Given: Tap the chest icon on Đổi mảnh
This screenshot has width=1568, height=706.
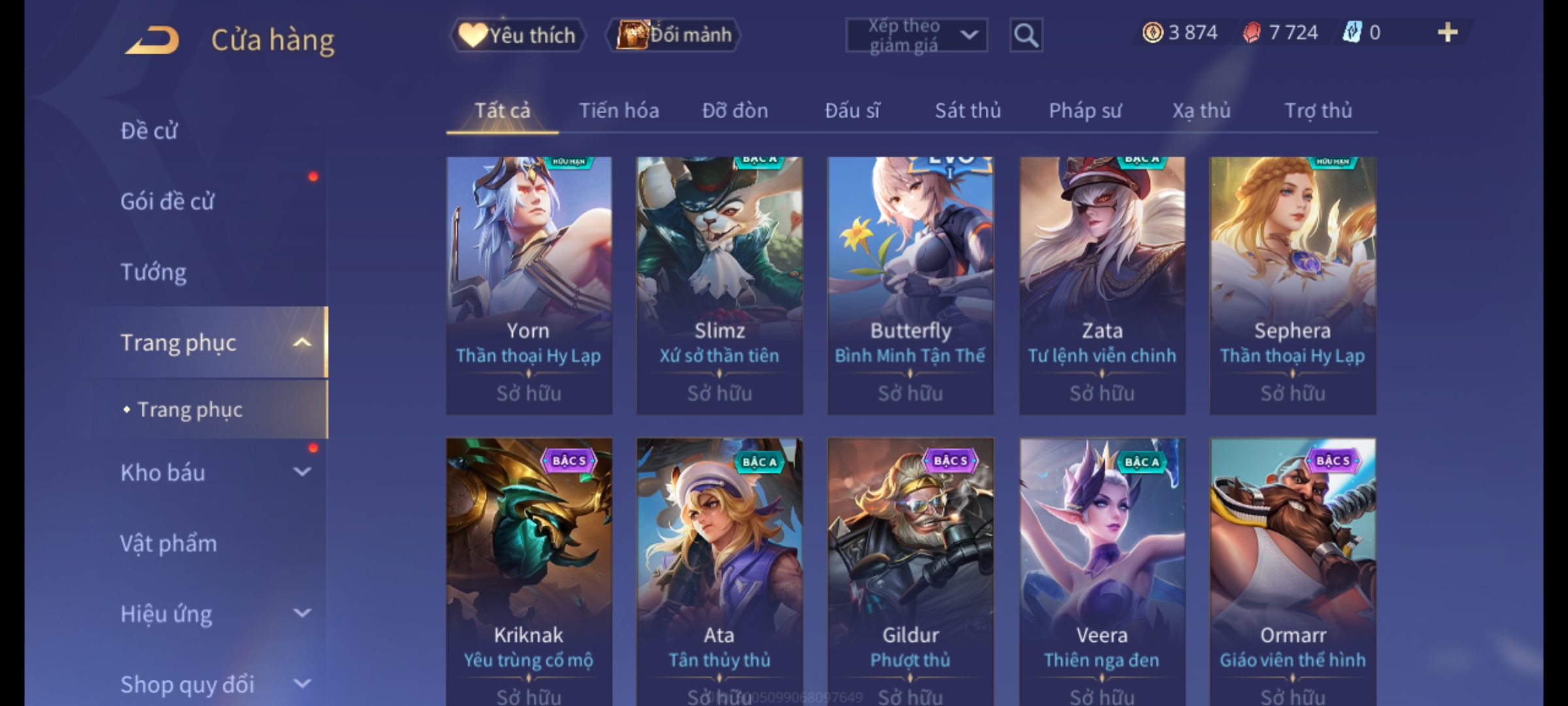Looking at the screenshot, I should (631, 35).
